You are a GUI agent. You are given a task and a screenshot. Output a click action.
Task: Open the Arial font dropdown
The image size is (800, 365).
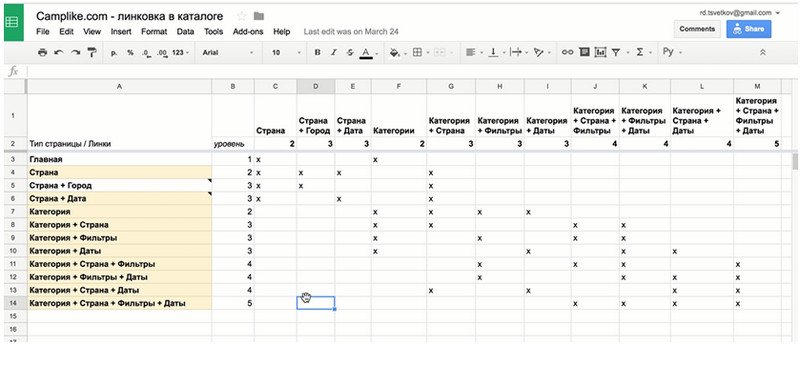click(228, 52)
